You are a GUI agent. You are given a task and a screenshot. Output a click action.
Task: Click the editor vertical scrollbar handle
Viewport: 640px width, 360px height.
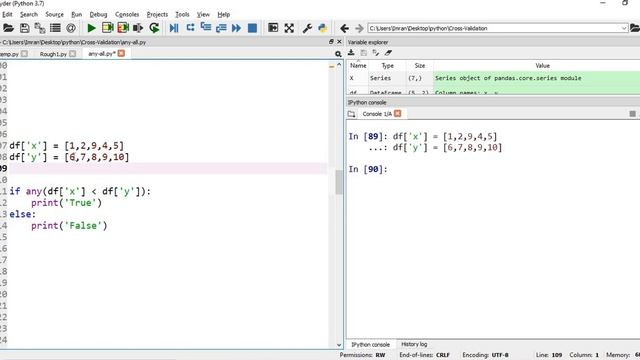(x=339, y=182)
